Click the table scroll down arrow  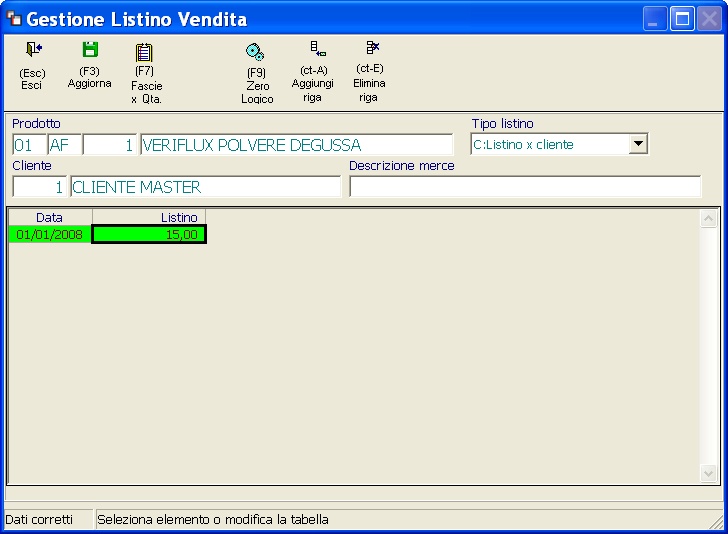(x=708, y=474)
